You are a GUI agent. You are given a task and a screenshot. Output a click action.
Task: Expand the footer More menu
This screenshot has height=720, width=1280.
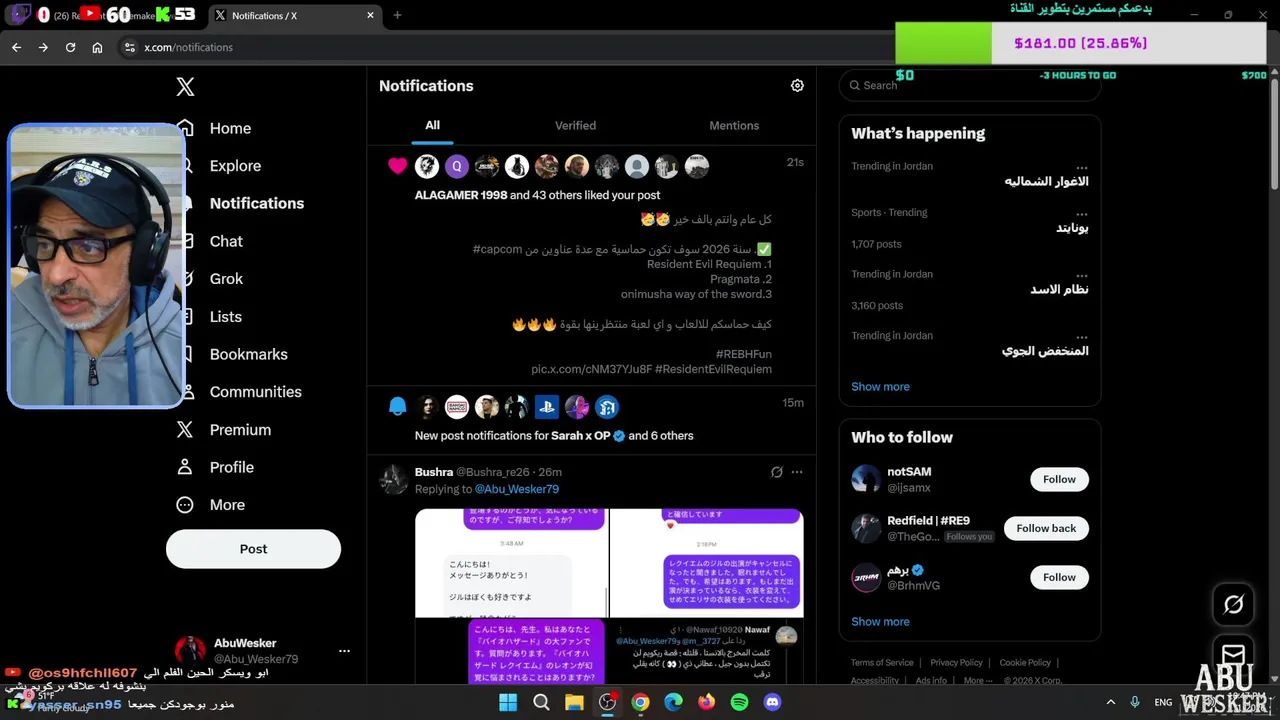coord(977,681)
